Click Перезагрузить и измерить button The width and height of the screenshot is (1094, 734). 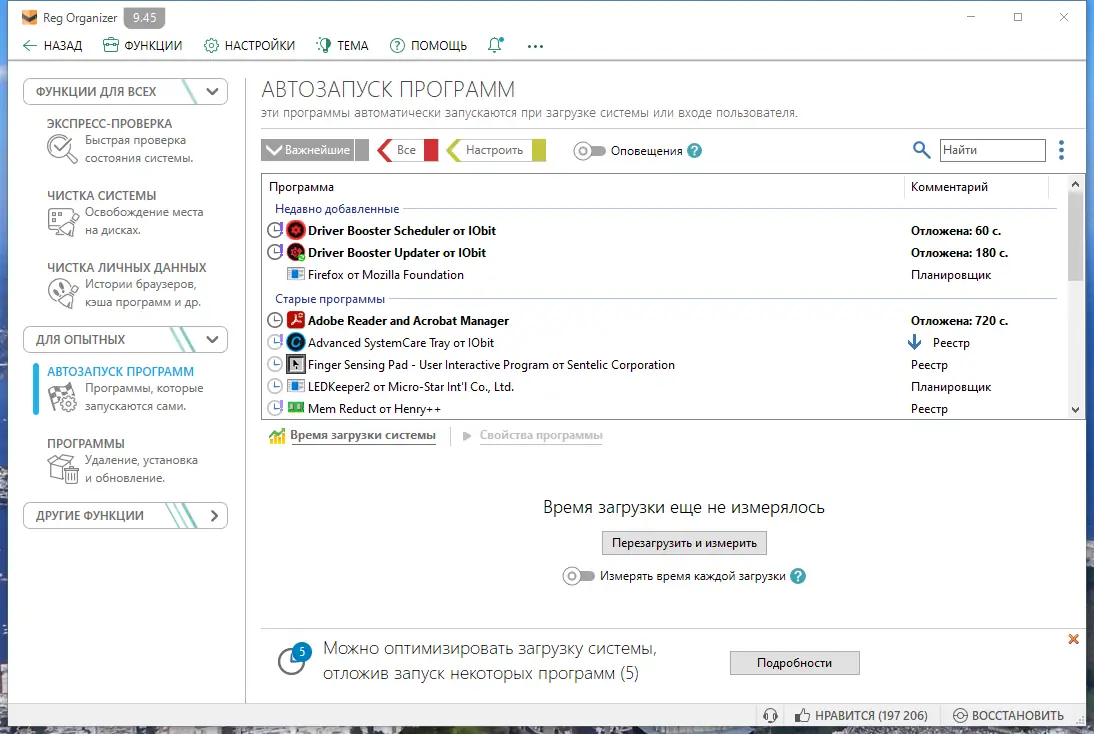(x=684, y=543)
